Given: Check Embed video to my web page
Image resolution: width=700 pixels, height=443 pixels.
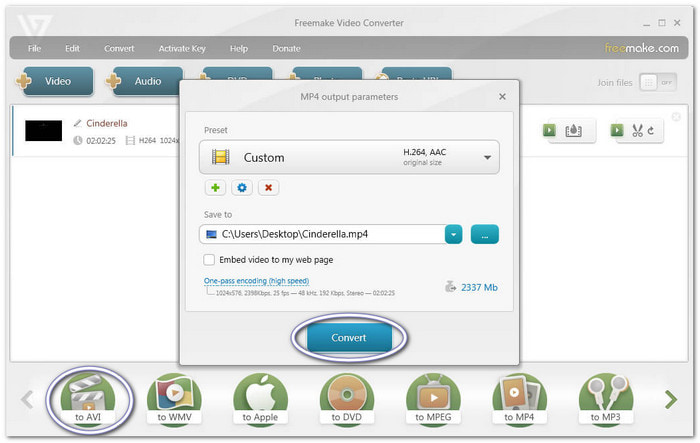Looking at the screenshot, I should point(209,259).
